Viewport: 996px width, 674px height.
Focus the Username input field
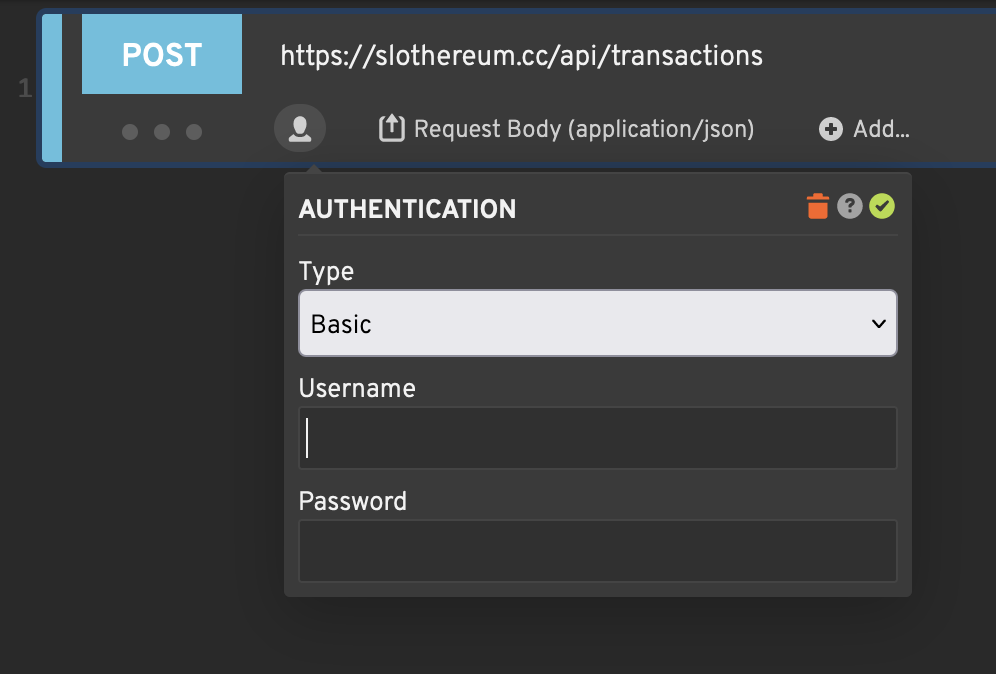[x=598, y=438]
